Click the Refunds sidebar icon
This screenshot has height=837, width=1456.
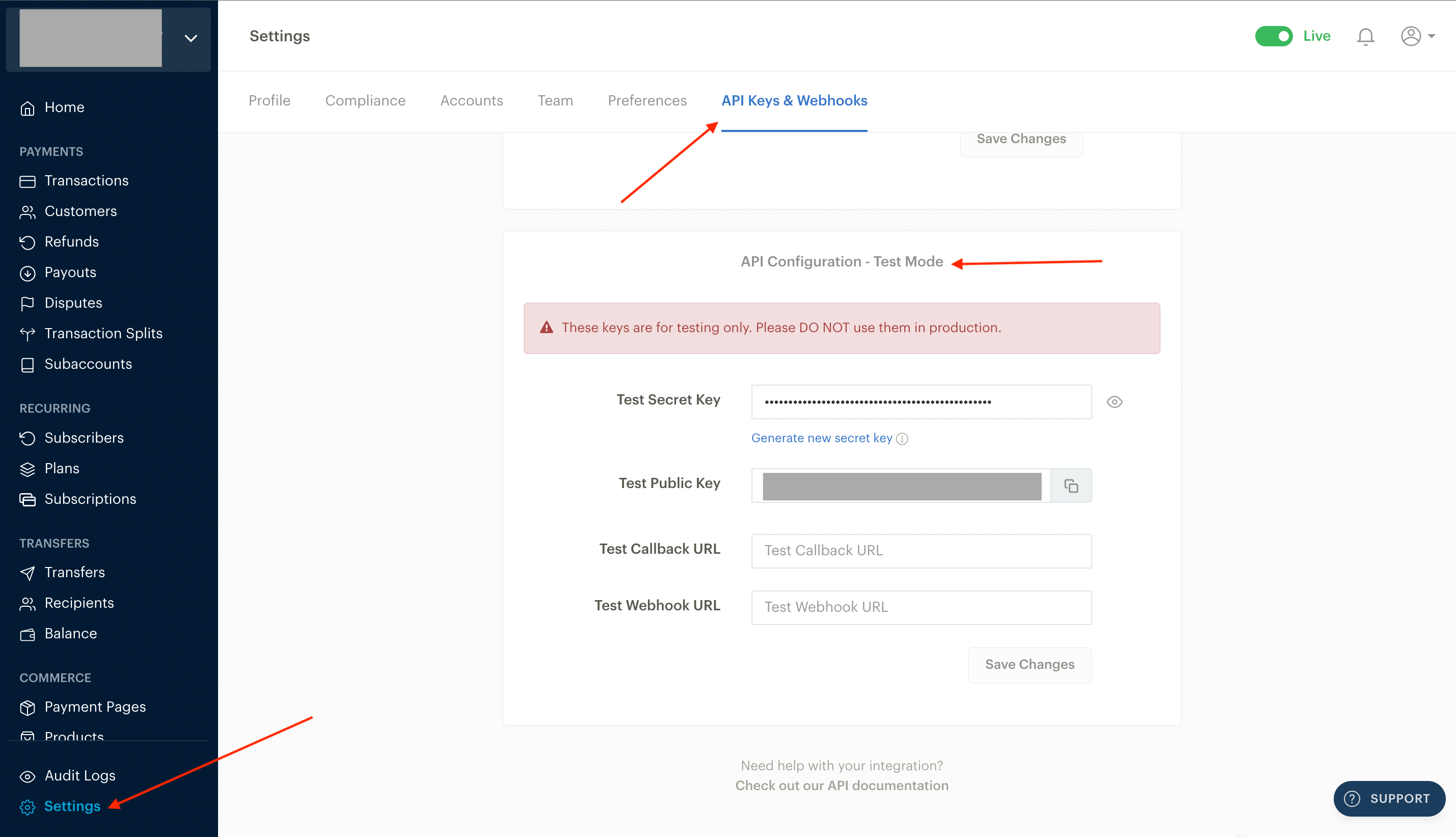tap(28, 241)
